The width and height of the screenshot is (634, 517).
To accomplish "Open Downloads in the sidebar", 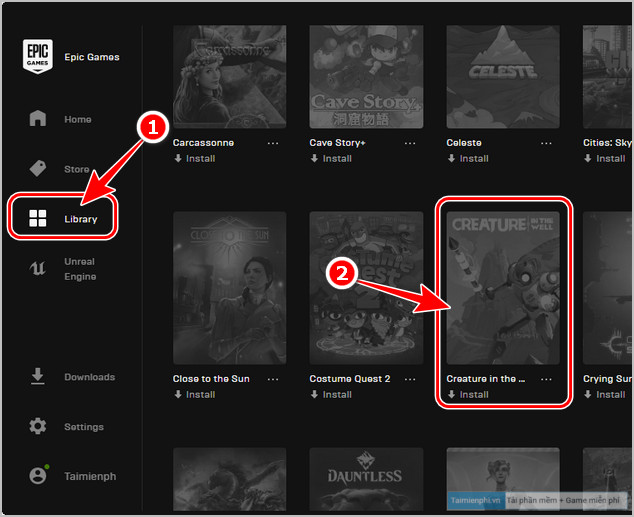I will [x=89, y=377].
